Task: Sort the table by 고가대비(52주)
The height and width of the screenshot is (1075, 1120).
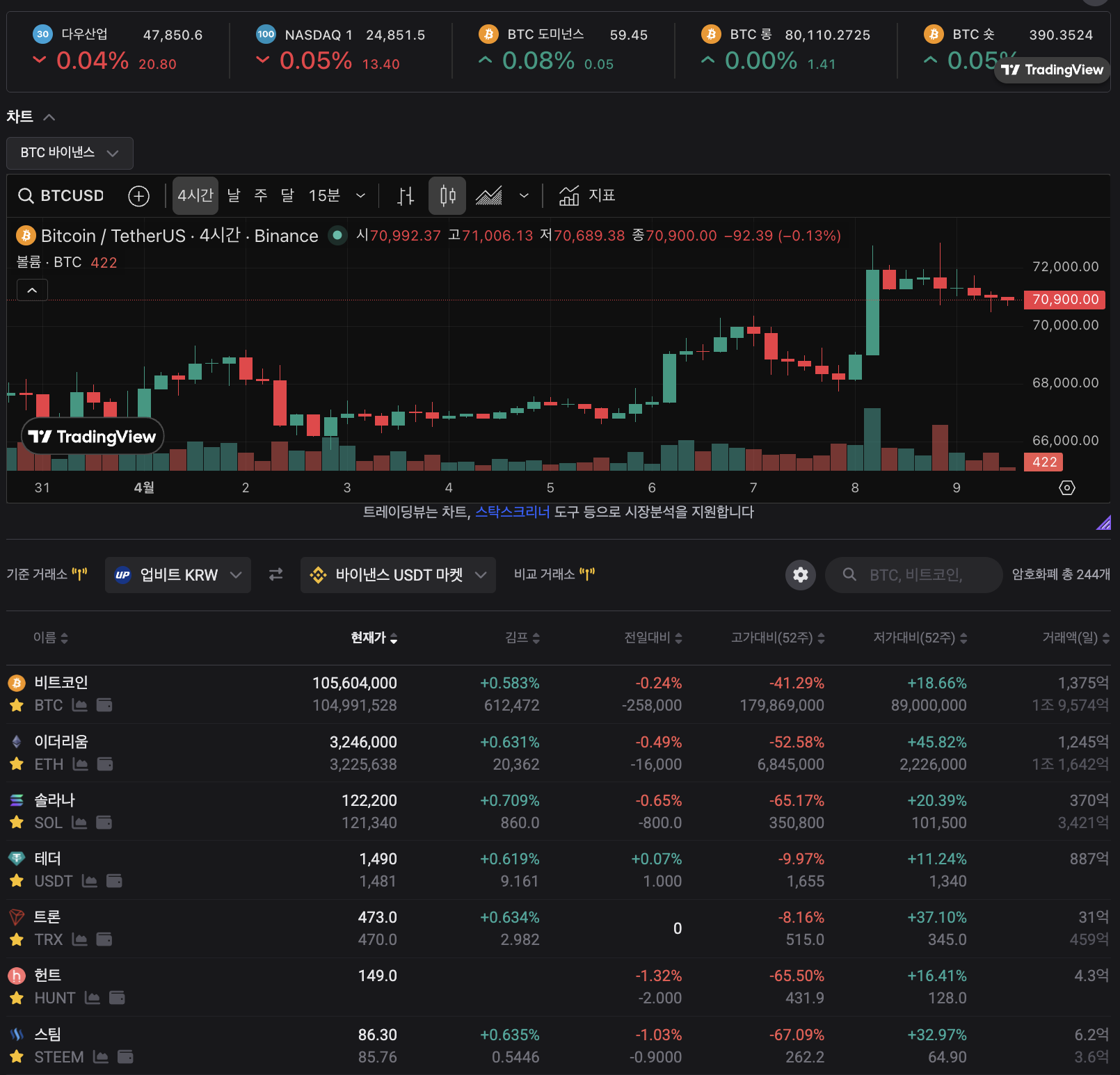Action: pyautogui.click(x=778, y=638)
